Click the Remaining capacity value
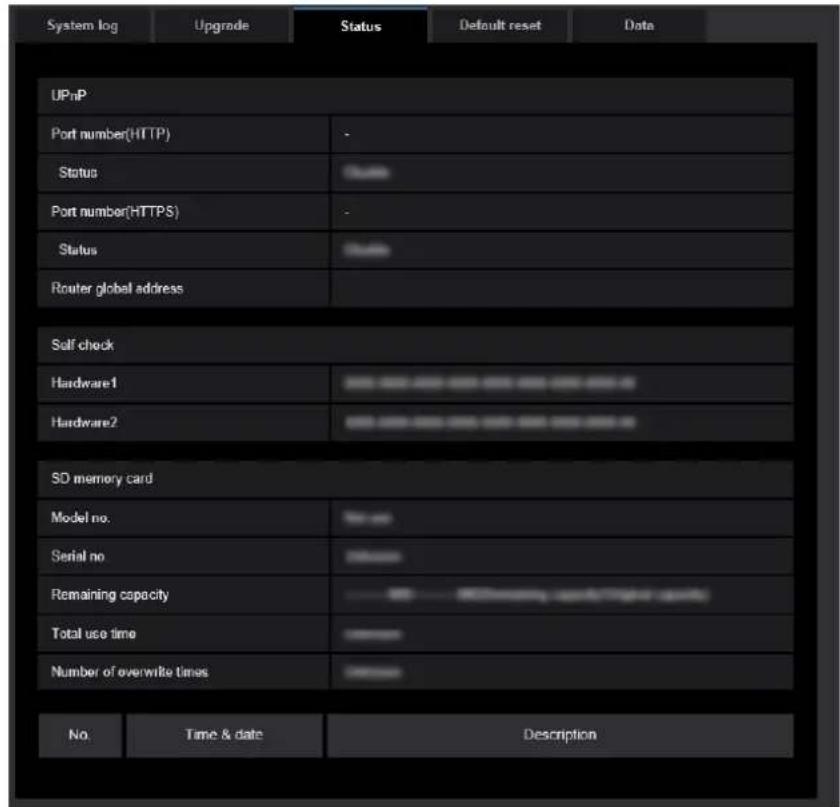 pyautogui.click(x=562, y=595)
